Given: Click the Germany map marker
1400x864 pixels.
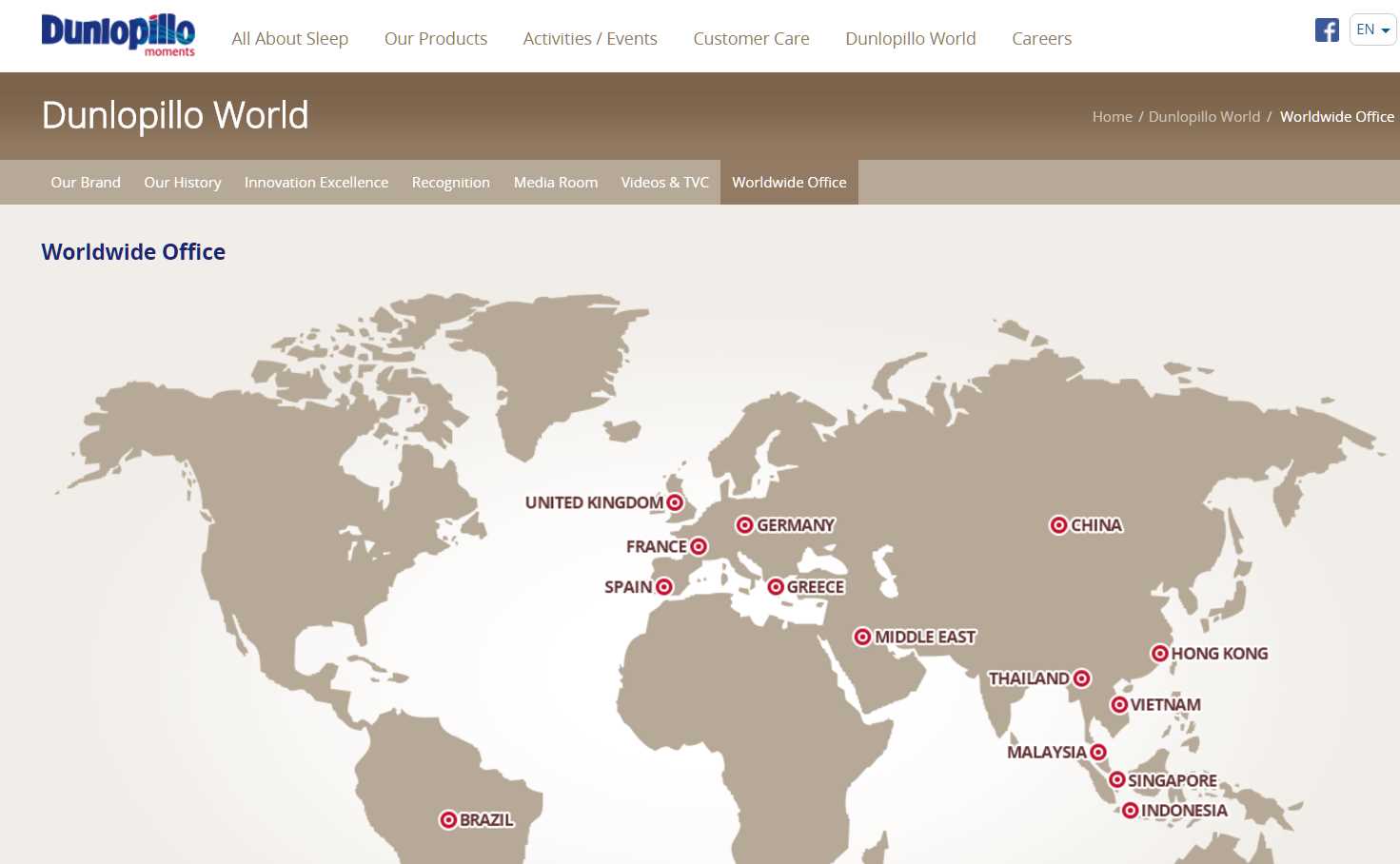Looking at the screenshot, I should pyautogui.click(x=745, y=525).
